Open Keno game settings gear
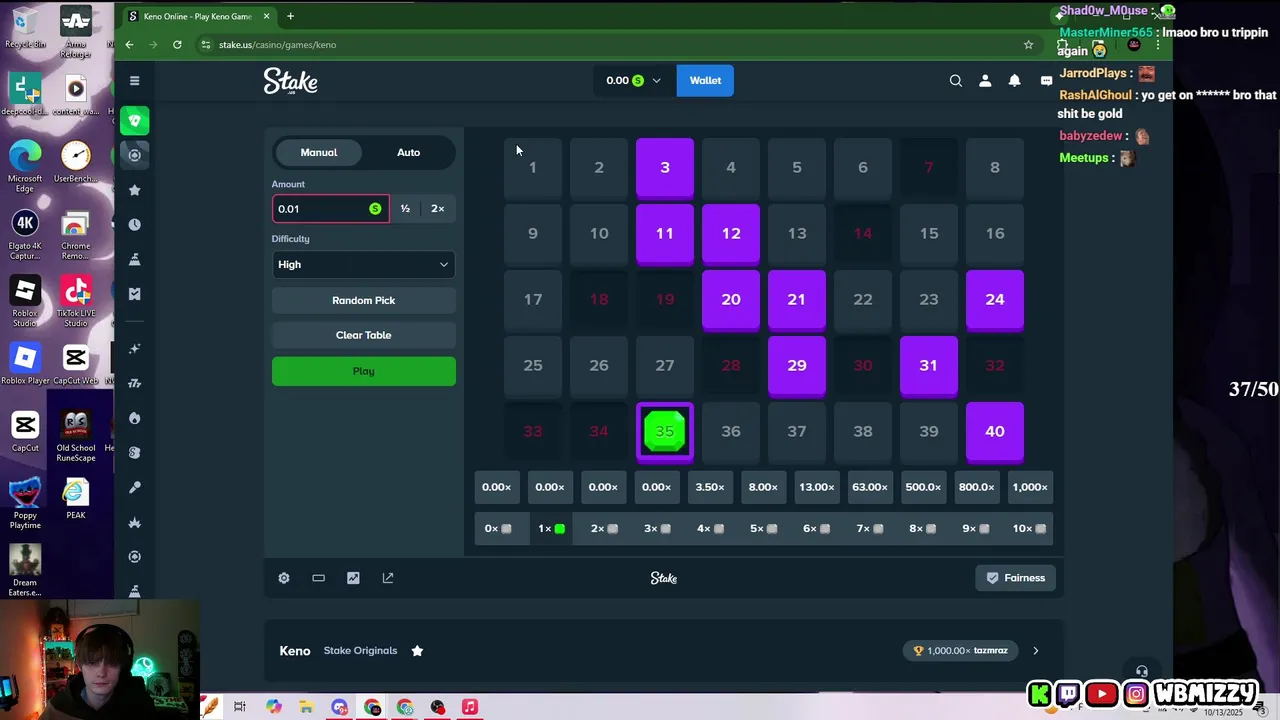The image size is (1280, 720). [284, 578]
